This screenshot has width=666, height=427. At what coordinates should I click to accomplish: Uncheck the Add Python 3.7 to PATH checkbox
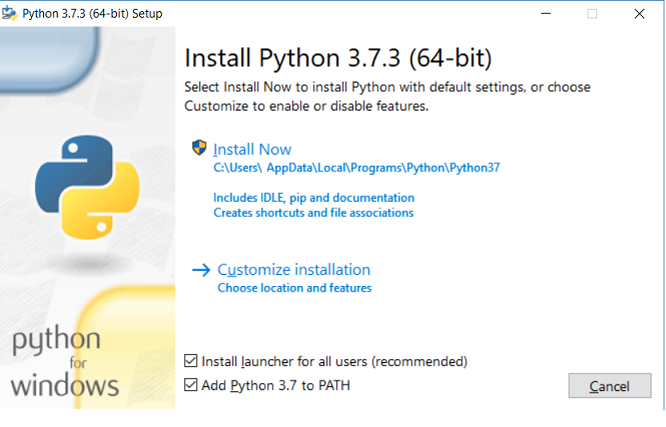pos(192,385)
